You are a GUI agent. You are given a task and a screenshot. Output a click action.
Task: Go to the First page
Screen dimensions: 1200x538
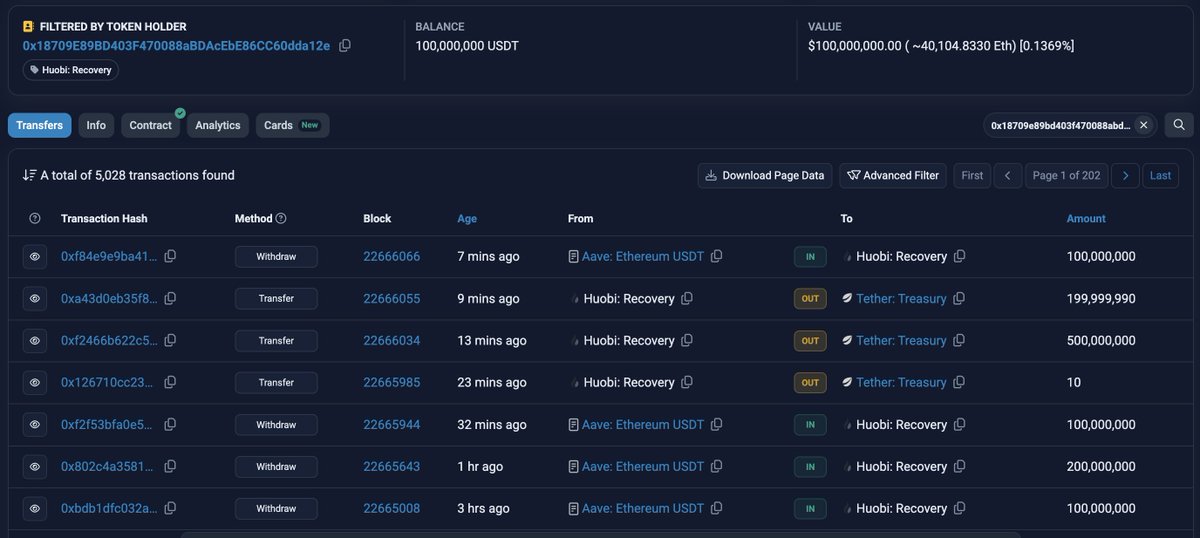(x=972, y=175)
